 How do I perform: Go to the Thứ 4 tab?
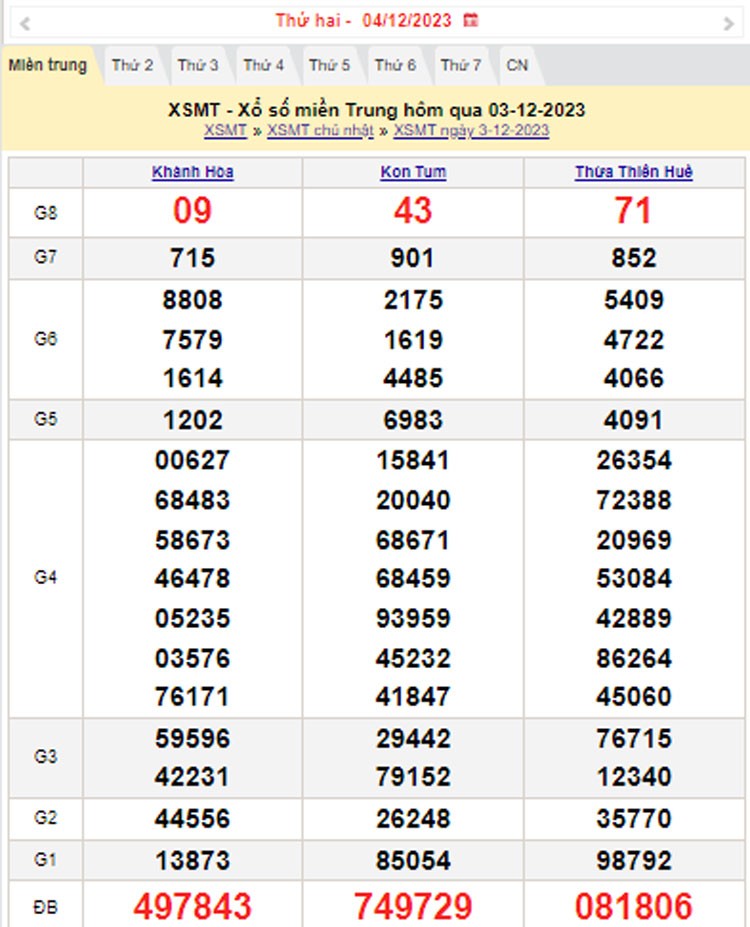[264, 66]
